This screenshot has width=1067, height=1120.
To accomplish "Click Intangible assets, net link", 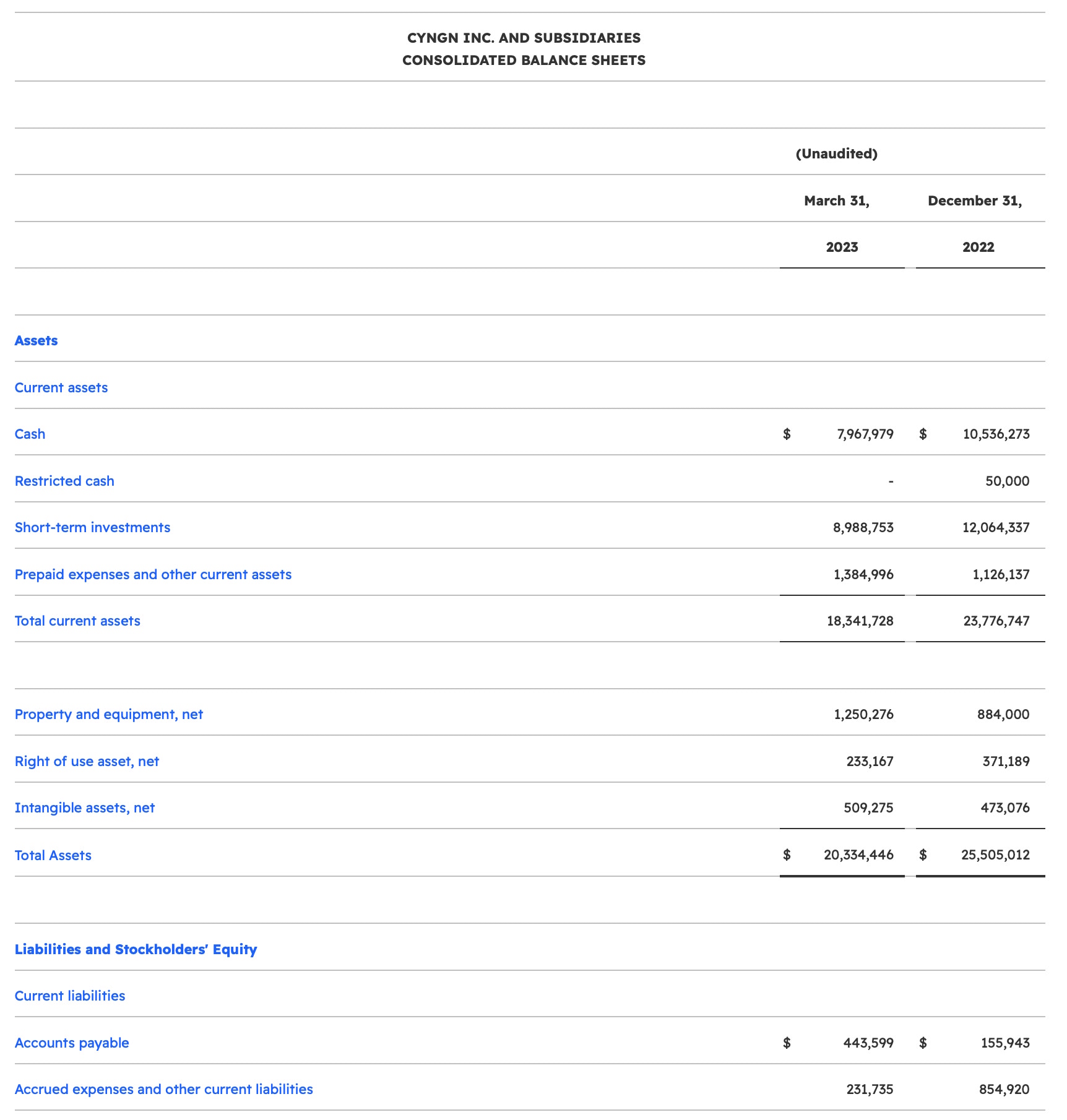I will pos(85,808).
